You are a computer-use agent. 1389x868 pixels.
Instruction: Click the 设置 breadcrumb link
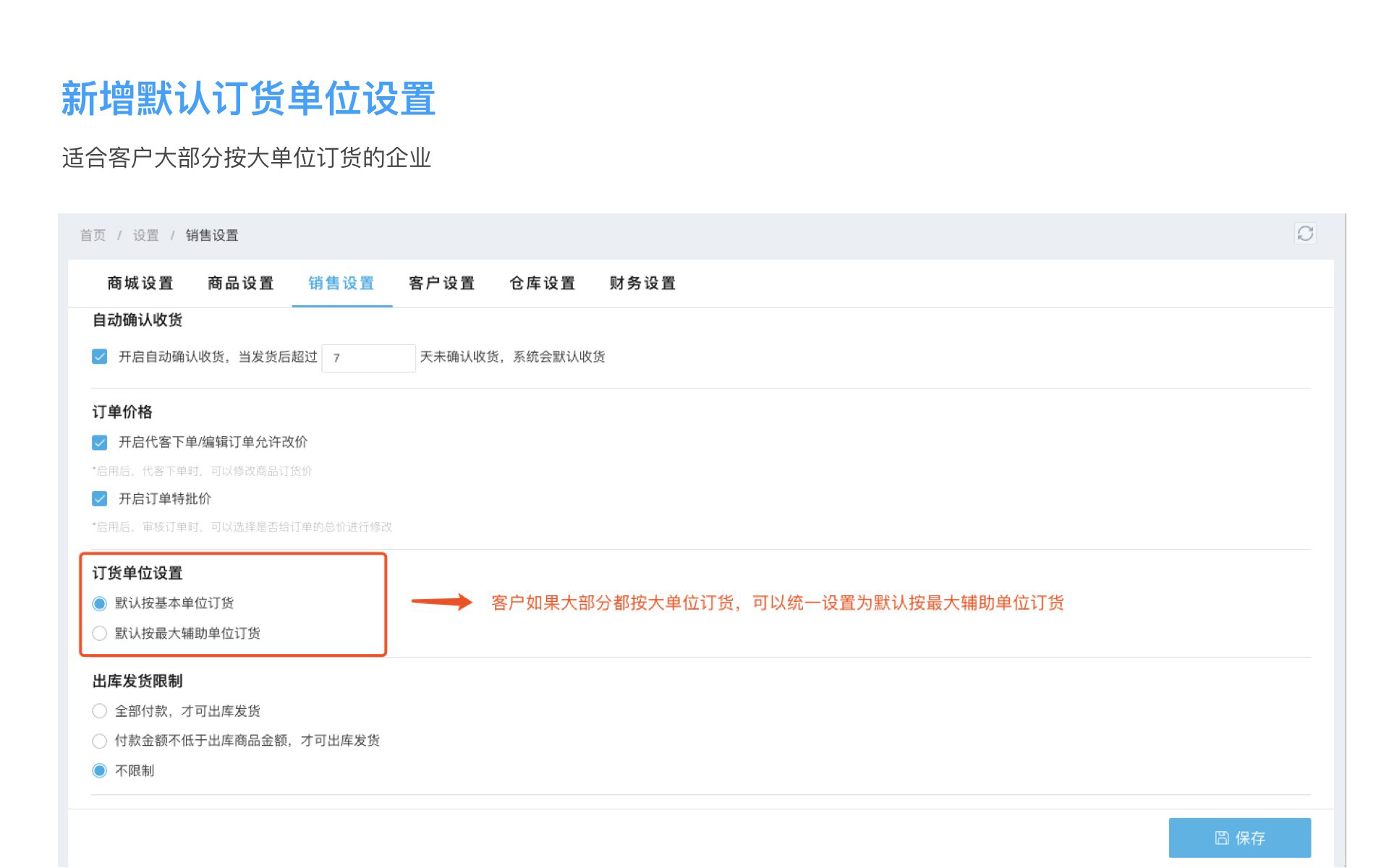pos(145,235)
